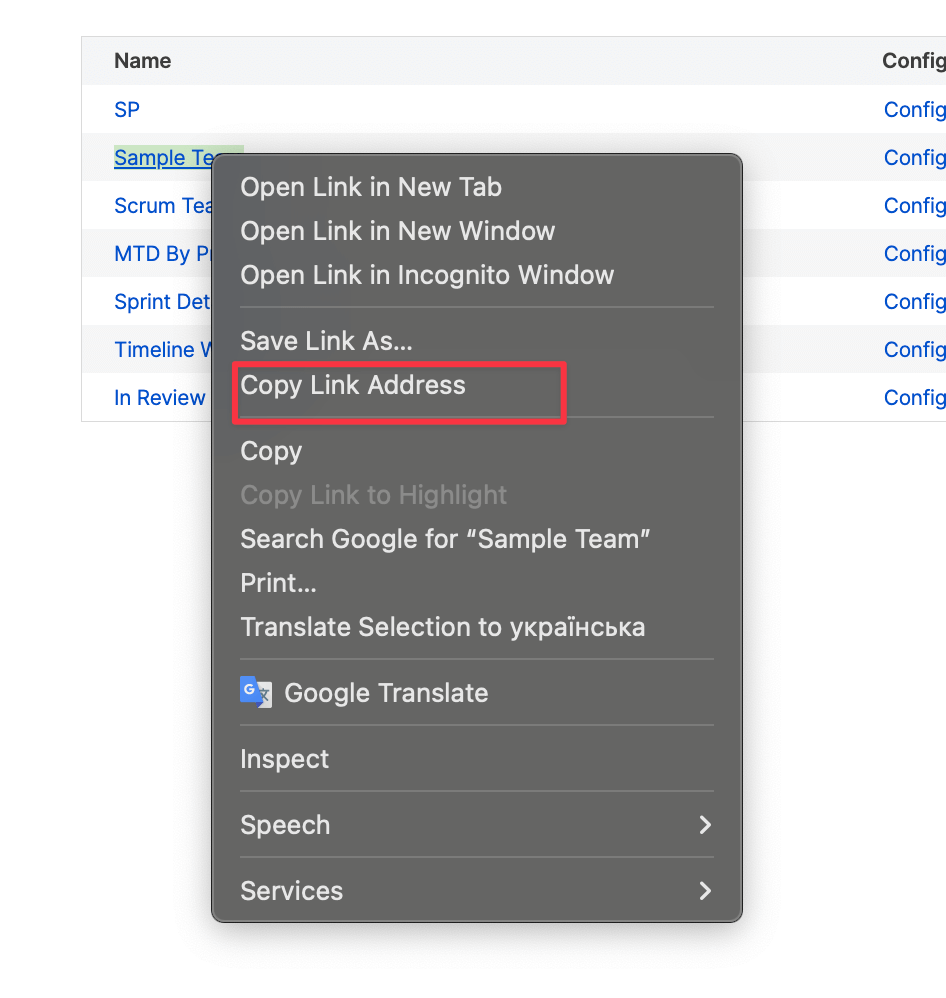Choose Open Link in New Tab
The width and height of the screenshot is (946, 998).
[x=371, y=187]
